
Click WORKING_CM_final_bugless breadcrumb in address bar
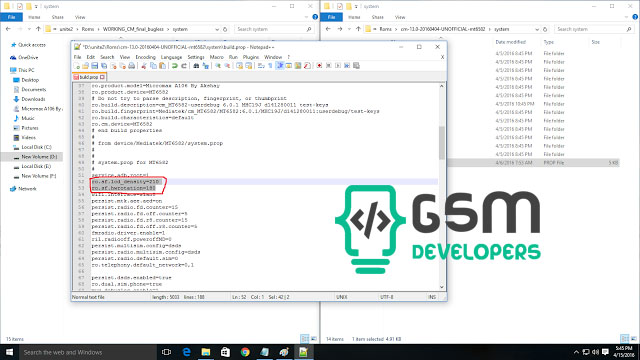[x=133, y=29]
